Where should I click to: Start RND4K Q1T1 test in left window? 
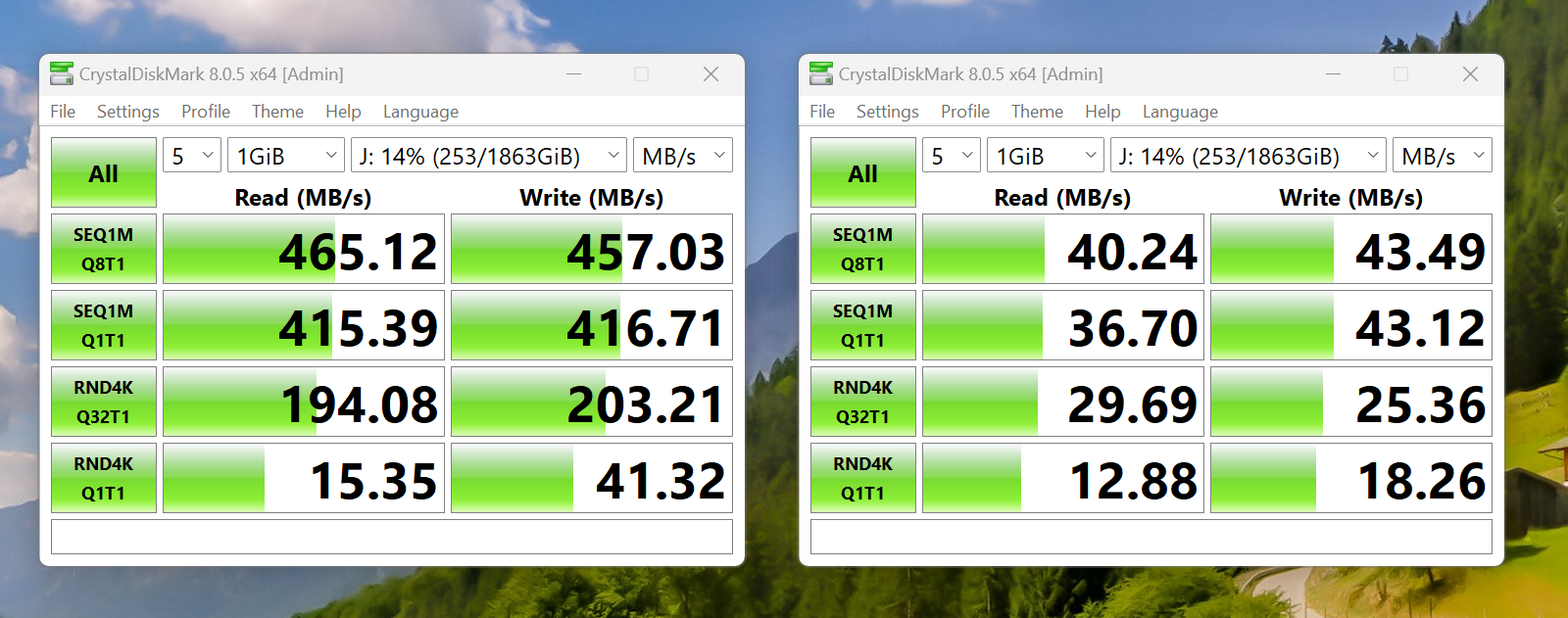(x=104, y=478)
